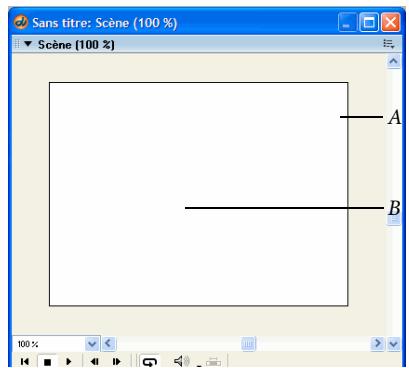Image resolution: width=409 pixels, height=368 pixels.
Task: Click the Rewind to start button
Action: tap(25, 361)
